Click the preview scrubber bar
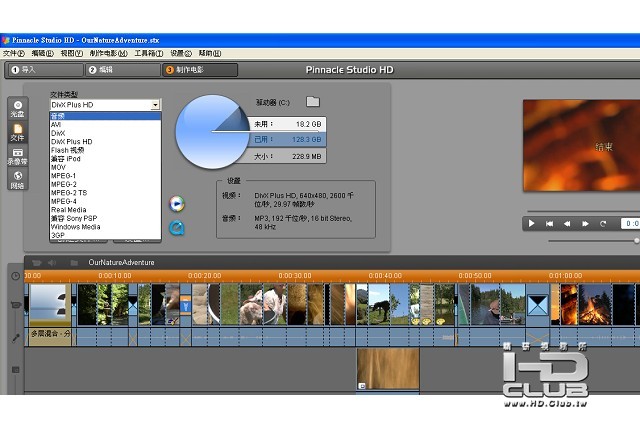The width and height of the screenshot is (640, 428). (584, 211)
